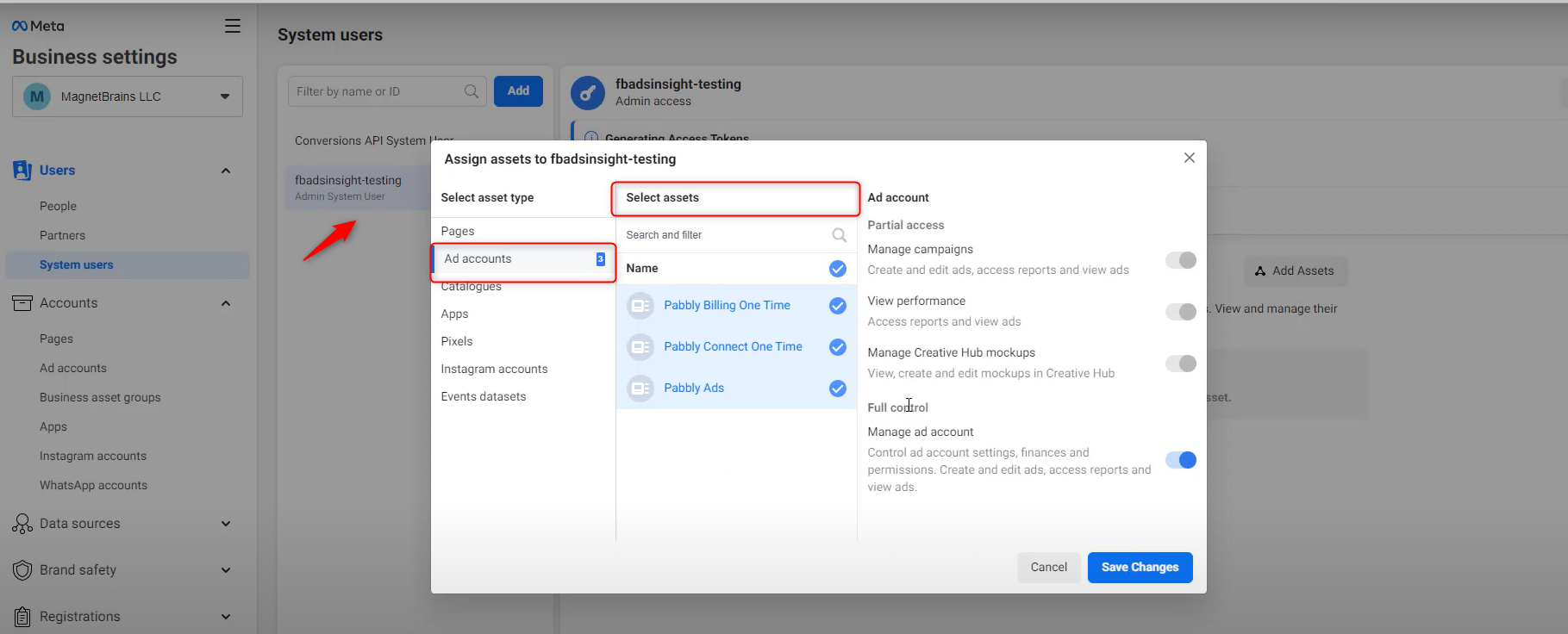Click the search icon in Search and filter
The image size is (1568, 634).
[839, 235]
